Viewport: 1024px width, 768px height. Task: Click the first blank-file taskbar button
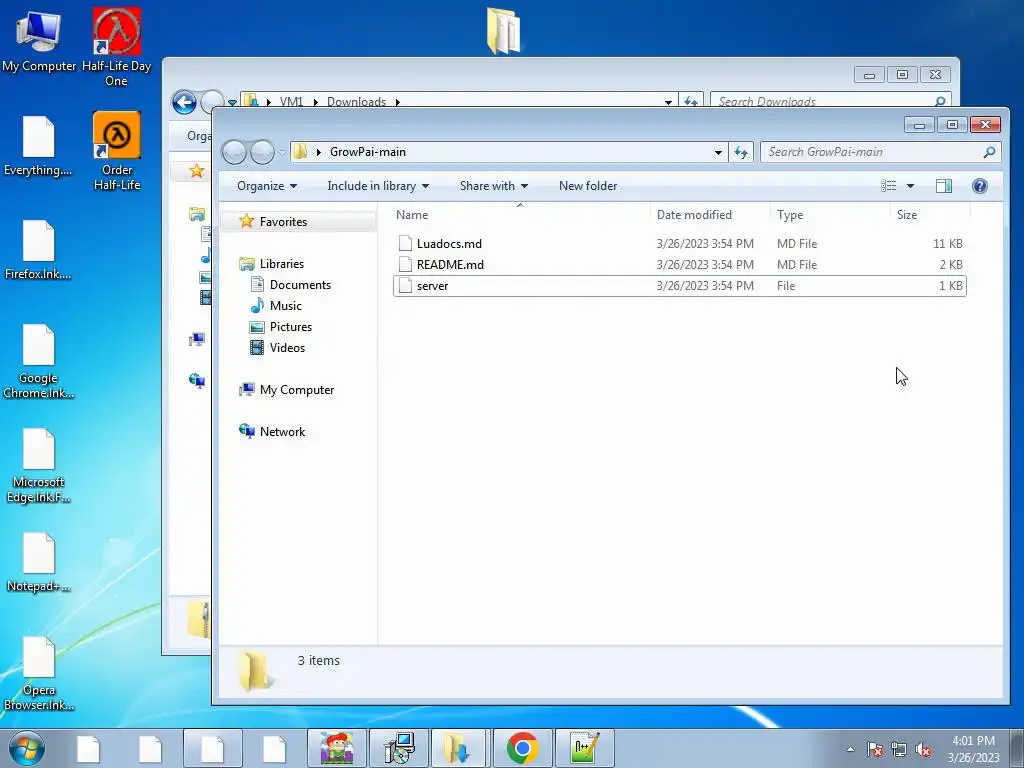tap(88, 748)
